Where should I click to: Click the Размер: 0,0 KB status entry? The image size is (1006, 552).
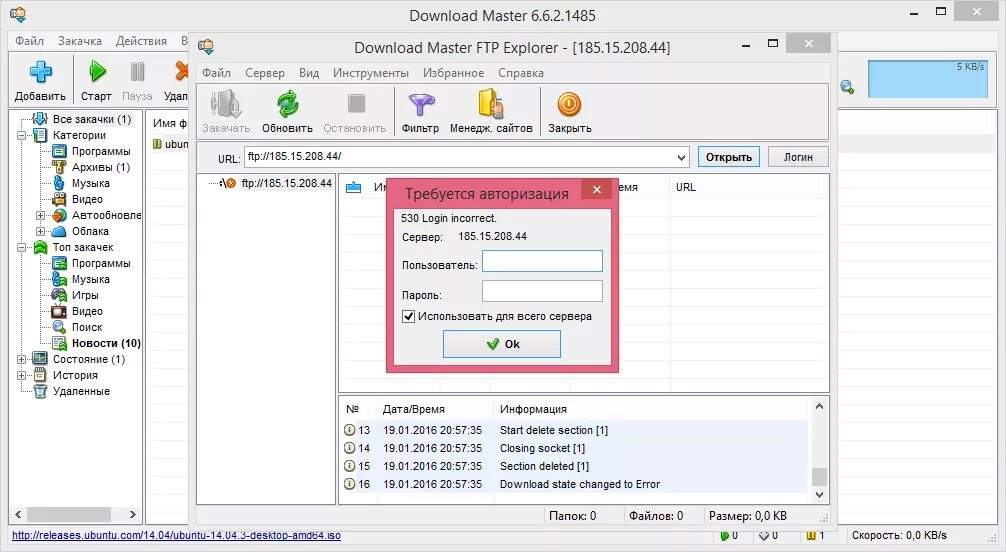(x=747, y=516)
